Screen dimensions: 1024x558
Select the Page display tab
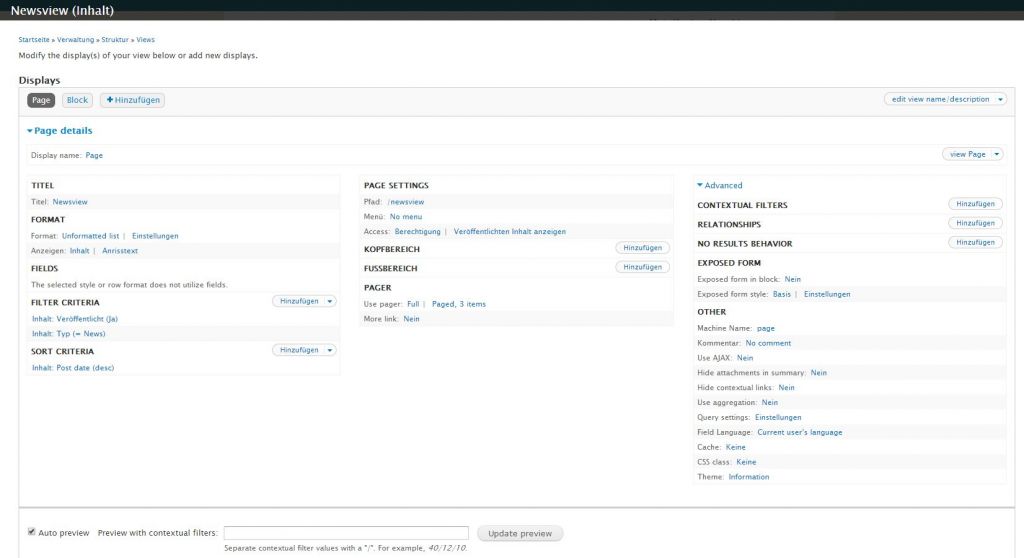pos(41,100)
